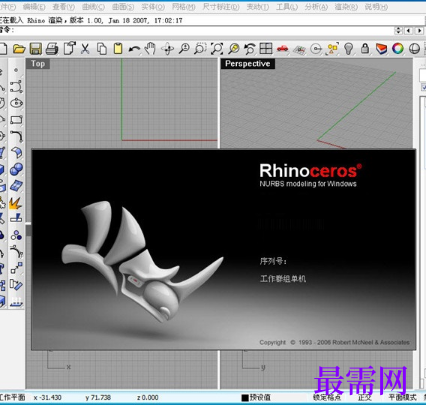Activate the Pan view hand tool

click(x=150, y=49)
